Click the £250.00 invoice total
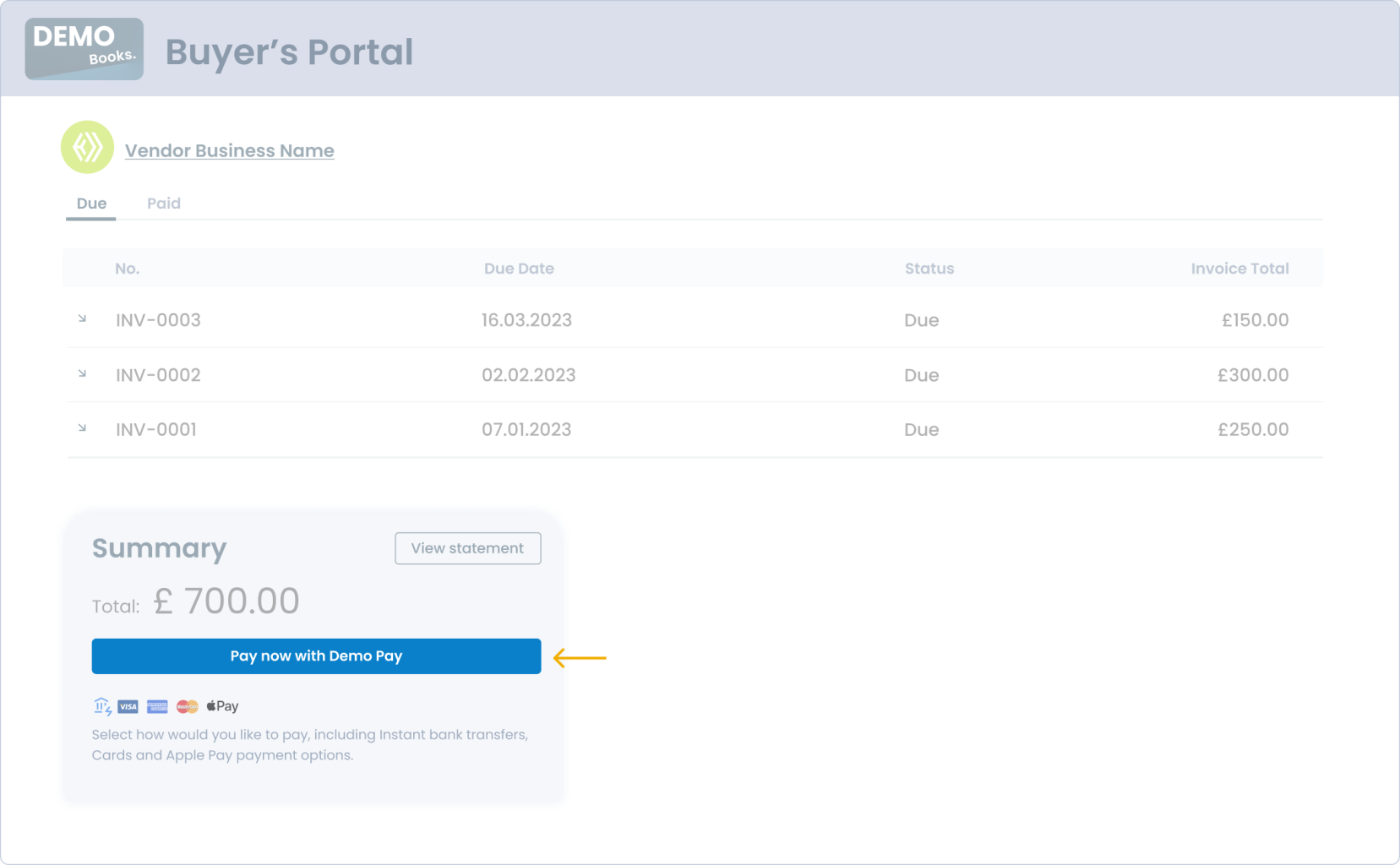 (1253, 429)
